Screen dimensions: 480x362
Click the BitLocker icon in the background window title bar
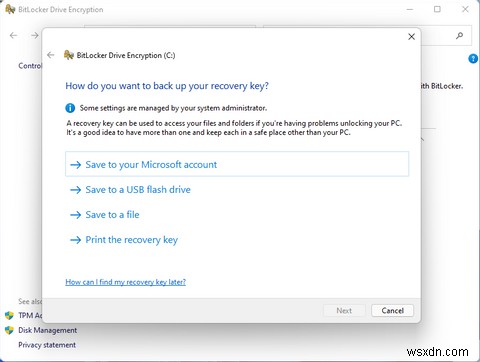(x=10, y=9)
